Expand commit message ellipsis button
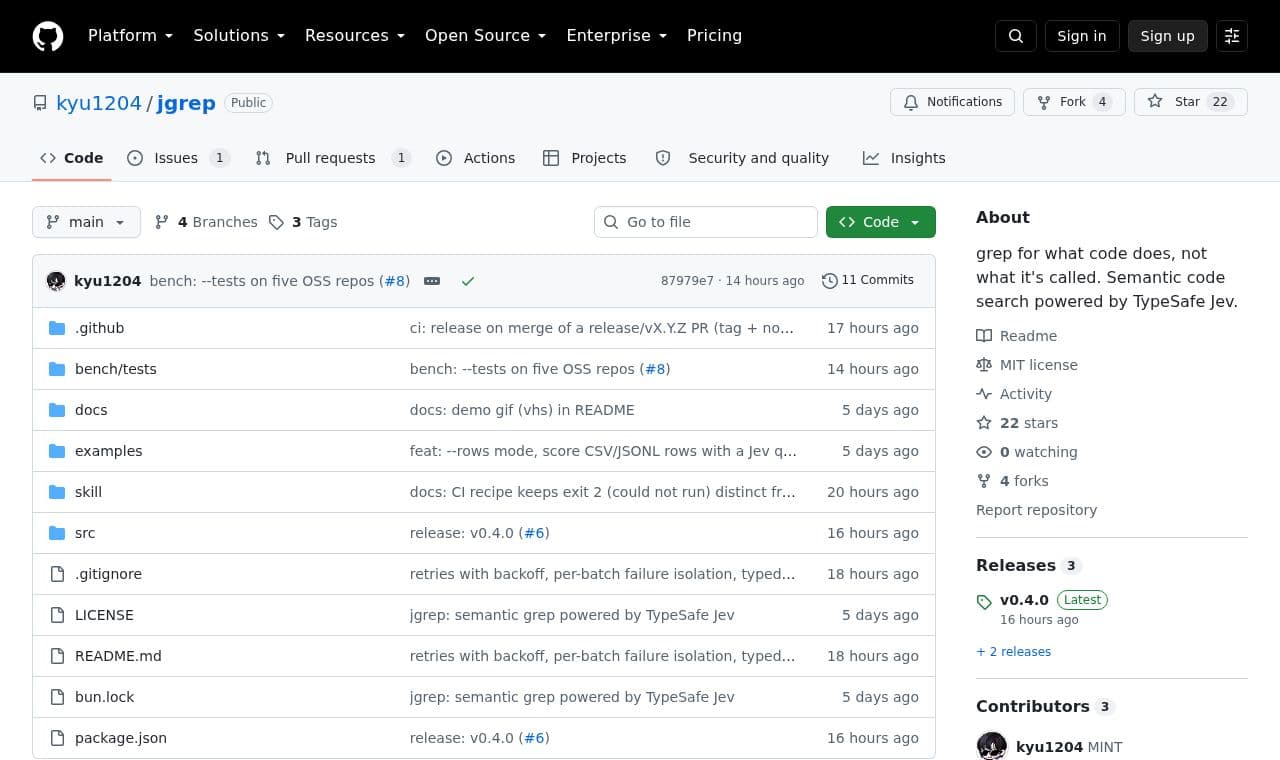1280x760 pixels. tap(432, 281)
